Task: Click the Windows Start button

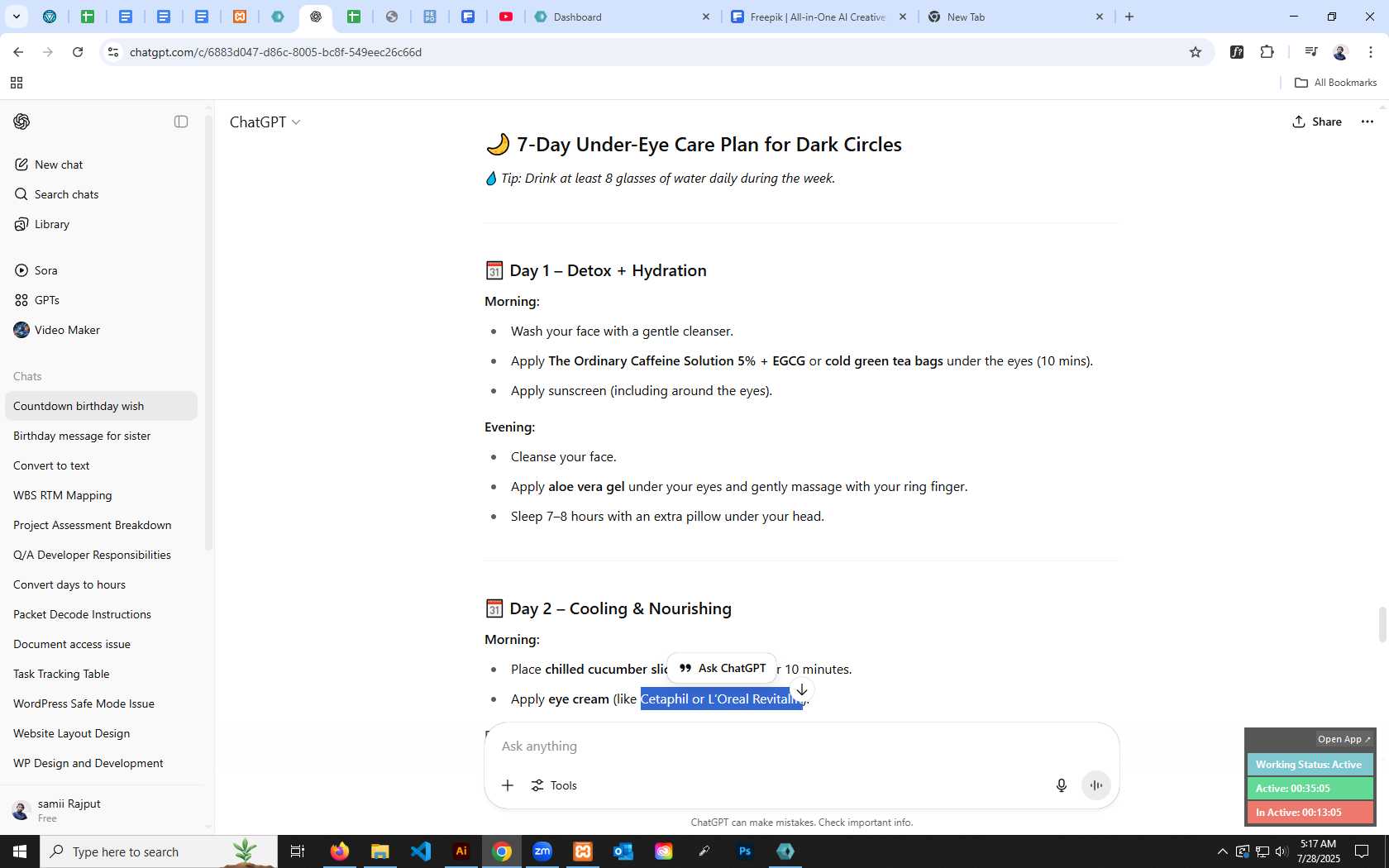Action: point(20,851)
